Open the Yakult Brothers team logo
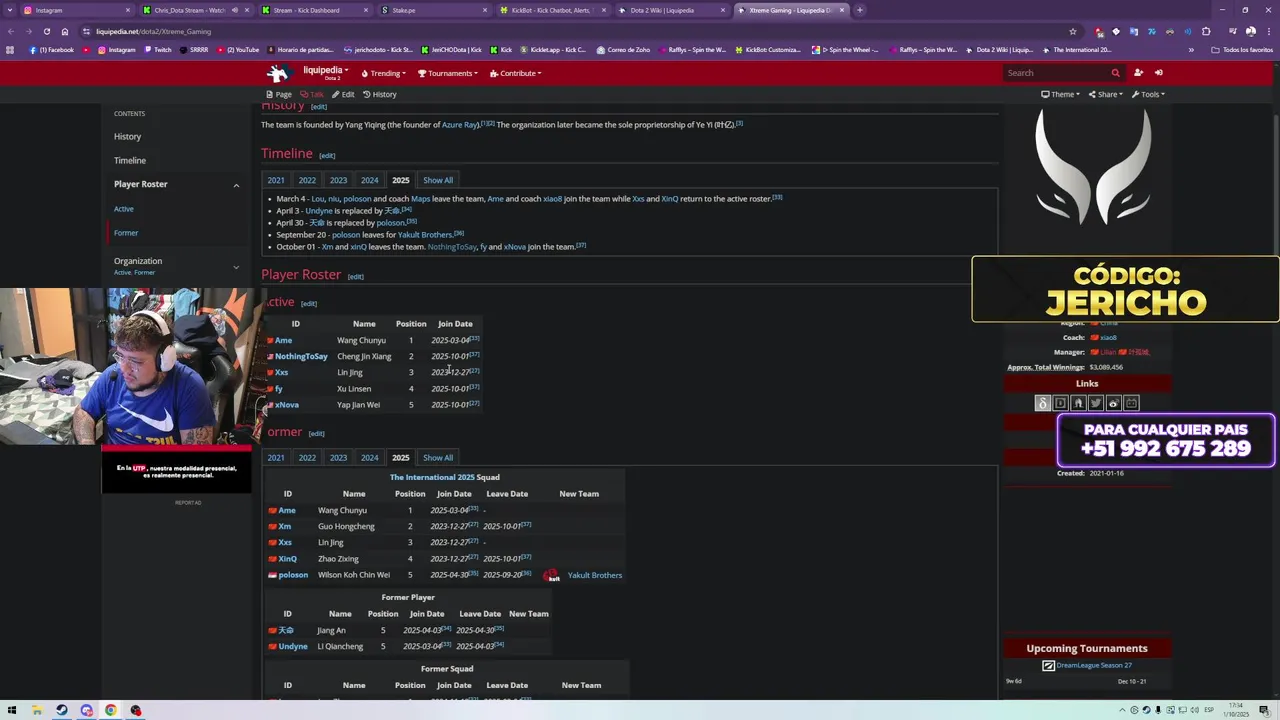The height and width of the screenshot is (720, 1280). pyautogui.click(x=551, y=575)
